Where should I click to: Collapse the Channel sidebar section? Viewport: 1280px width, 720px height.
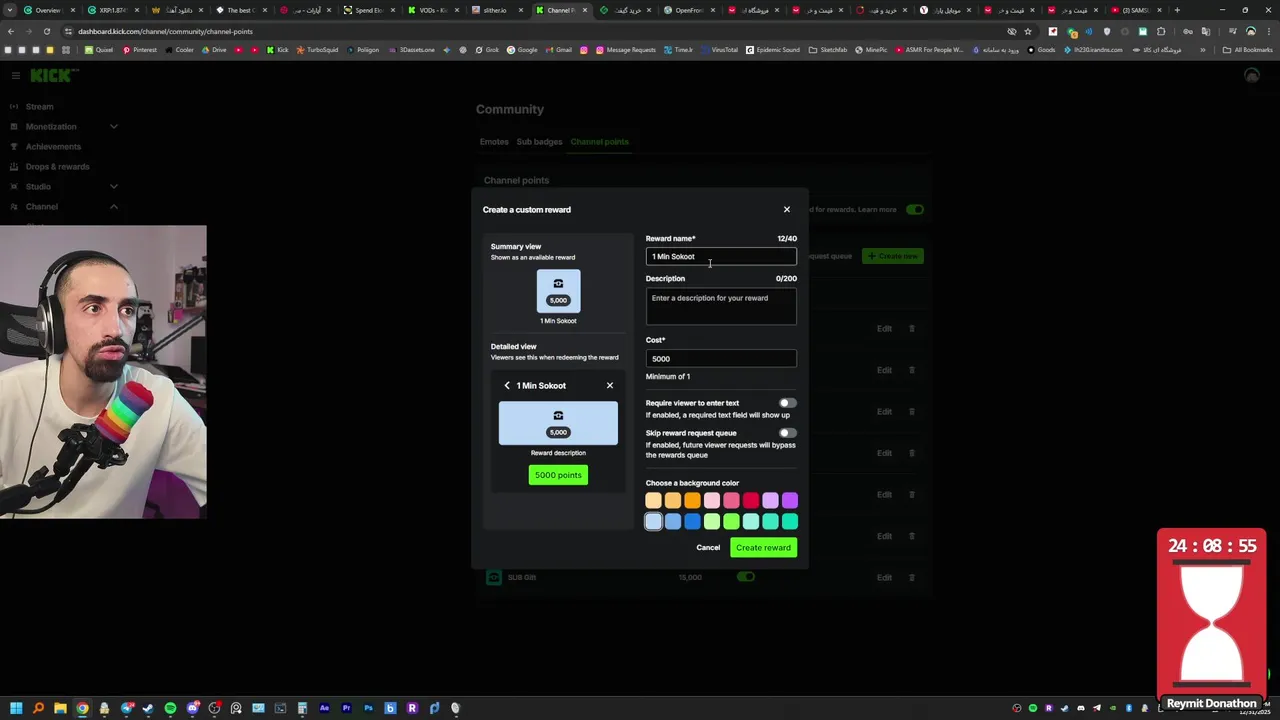114,207
